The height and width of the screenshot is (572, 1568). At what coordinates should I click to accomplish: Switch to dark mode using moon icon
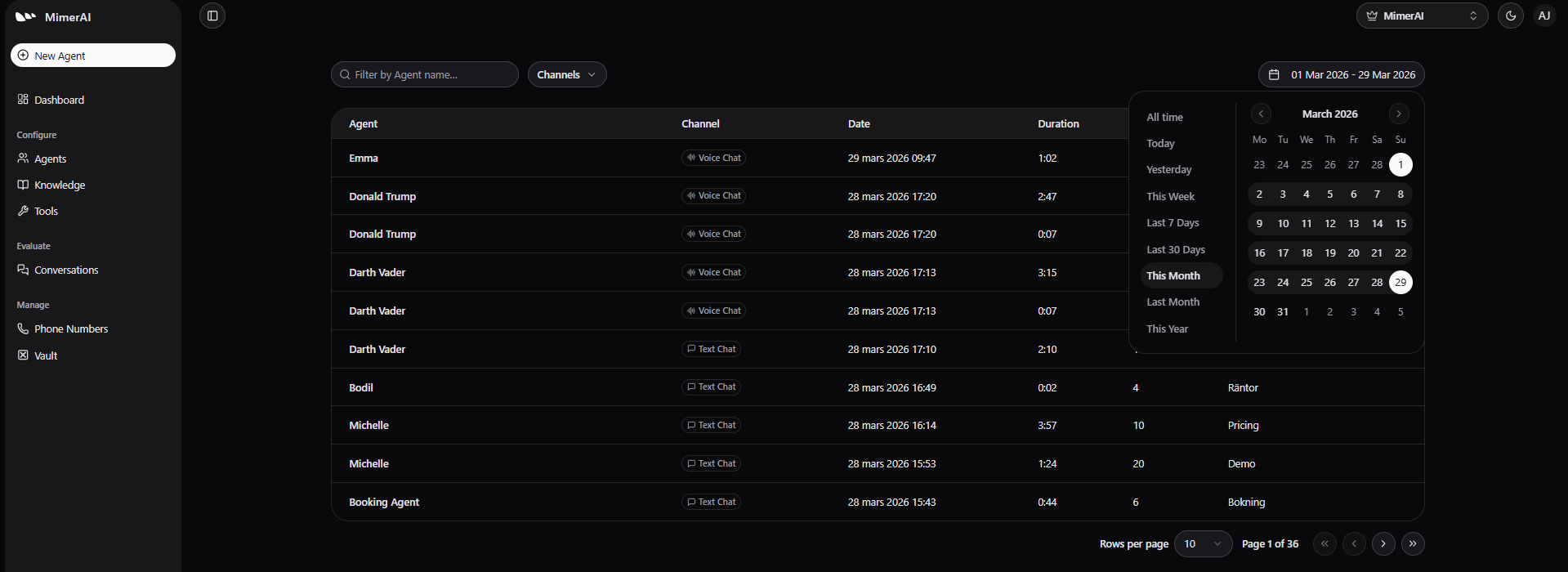click(x=1510, y=16)
